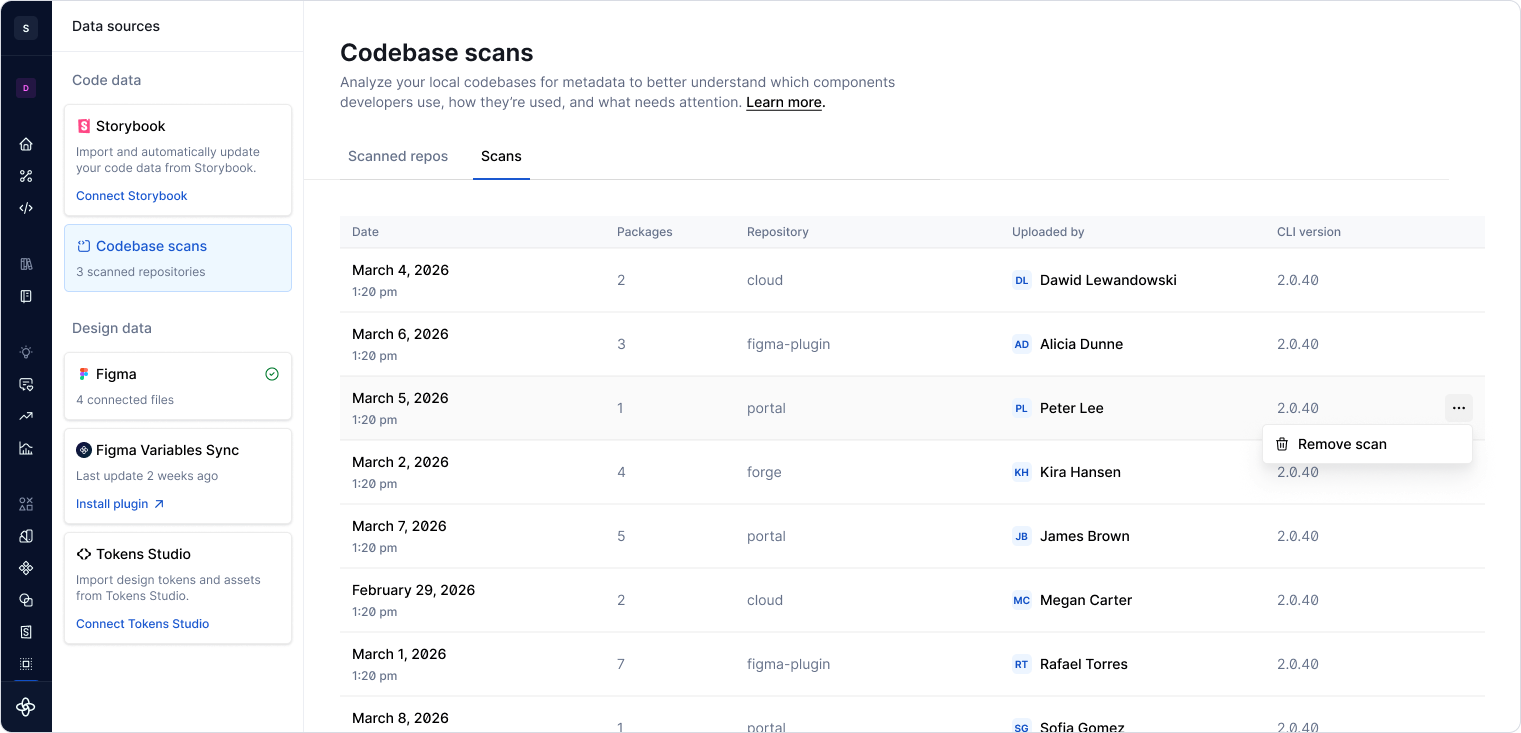Click the name Rafael Torres
Image resolution: width=1521 pixels, height=733 pixels.
tap(1084, 664)
